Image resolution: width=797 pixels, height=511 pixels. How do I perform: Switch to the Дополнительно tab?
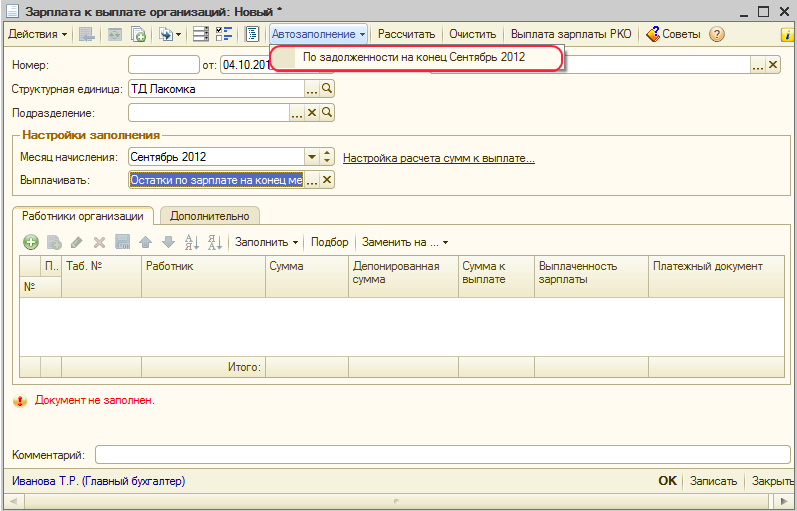pos(209,215)
